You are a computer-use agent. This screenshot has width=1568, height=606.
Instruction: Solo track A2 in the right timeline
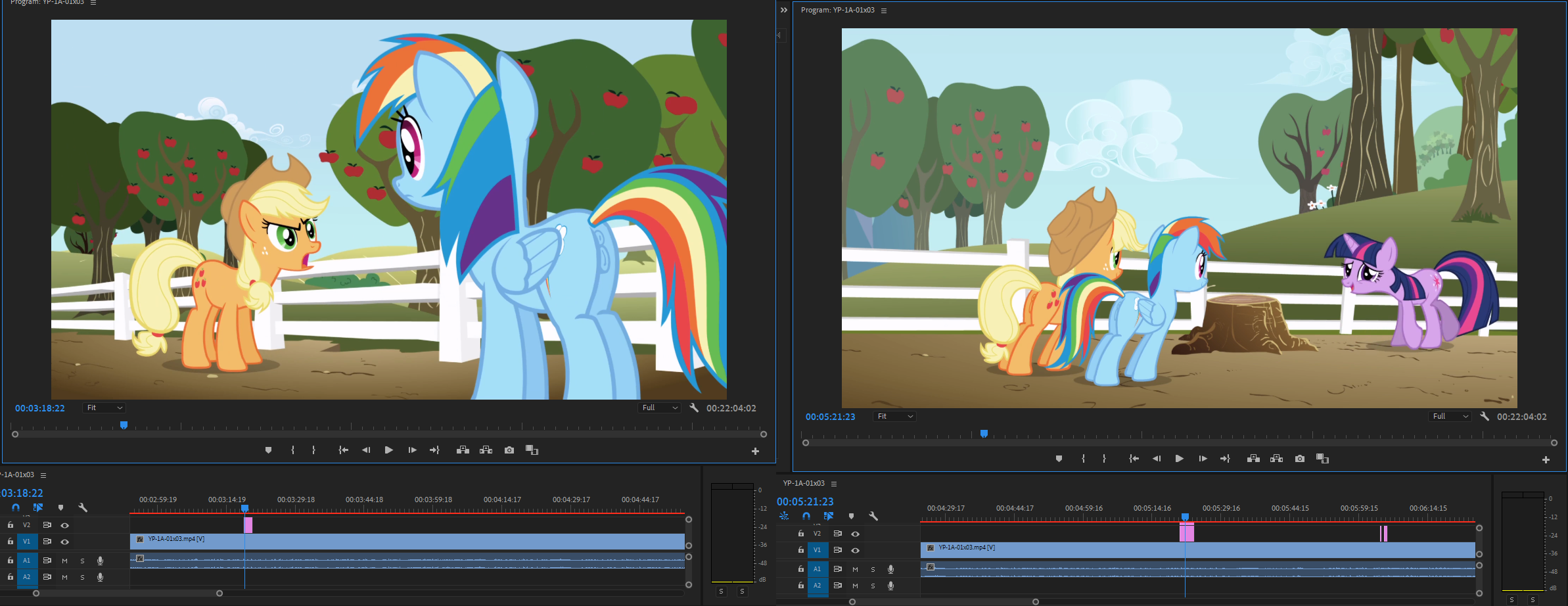(x=873, y=586)
